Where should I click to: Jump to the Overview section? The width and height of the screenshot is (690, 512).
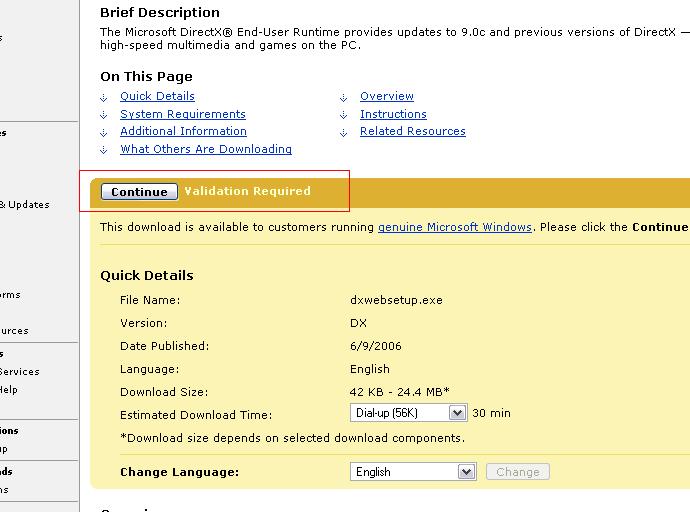[387, 96]
